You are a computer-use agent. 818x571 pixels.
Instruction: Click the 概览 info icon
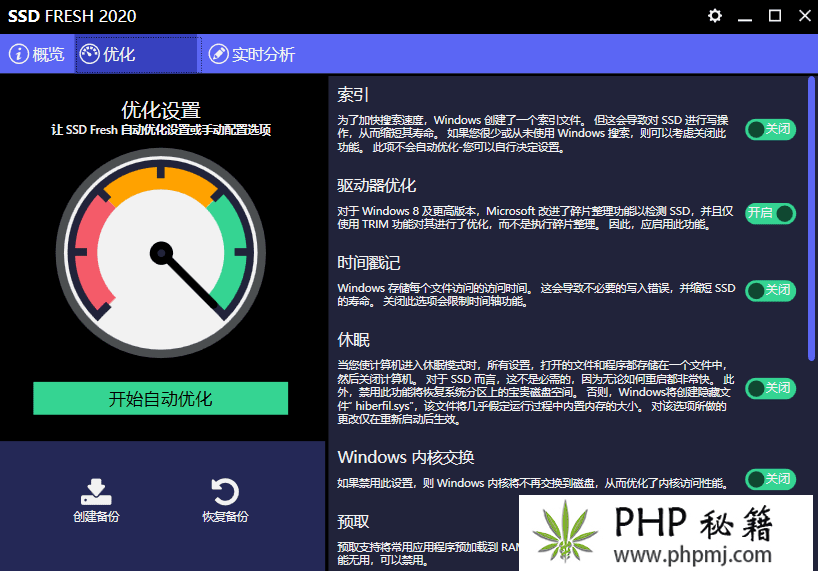(x=19, y=54)
